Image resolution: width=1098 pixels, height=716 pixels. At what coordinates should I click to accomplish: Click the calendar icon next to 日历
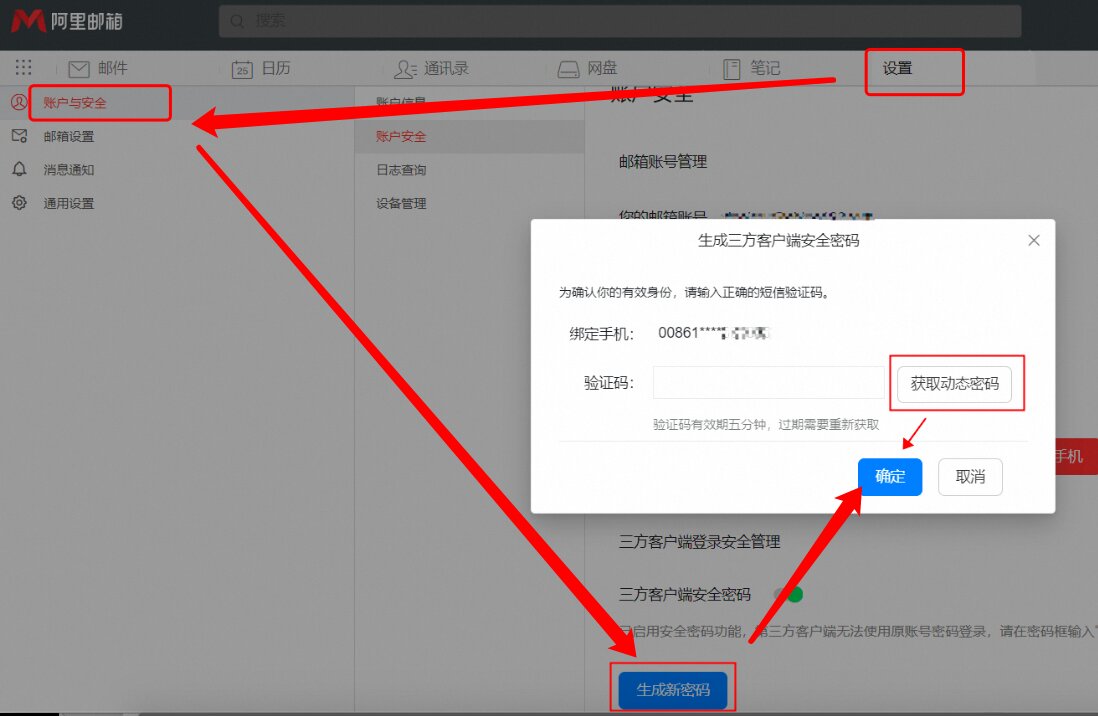pos(242,69)
